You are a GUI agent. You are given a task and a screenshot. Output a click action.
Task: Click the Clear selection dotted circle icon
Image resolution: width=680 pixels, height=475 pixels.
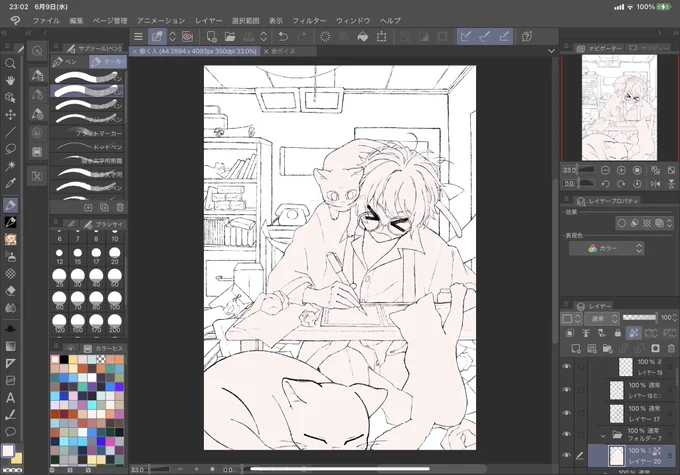pos(325,36)
